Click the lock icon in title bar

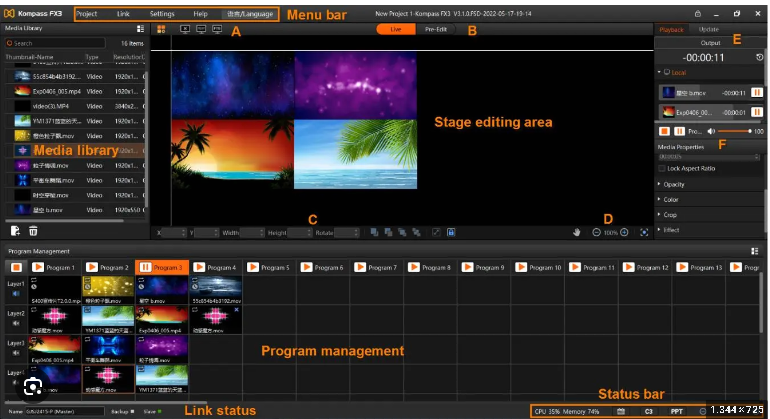coord(698,14)
